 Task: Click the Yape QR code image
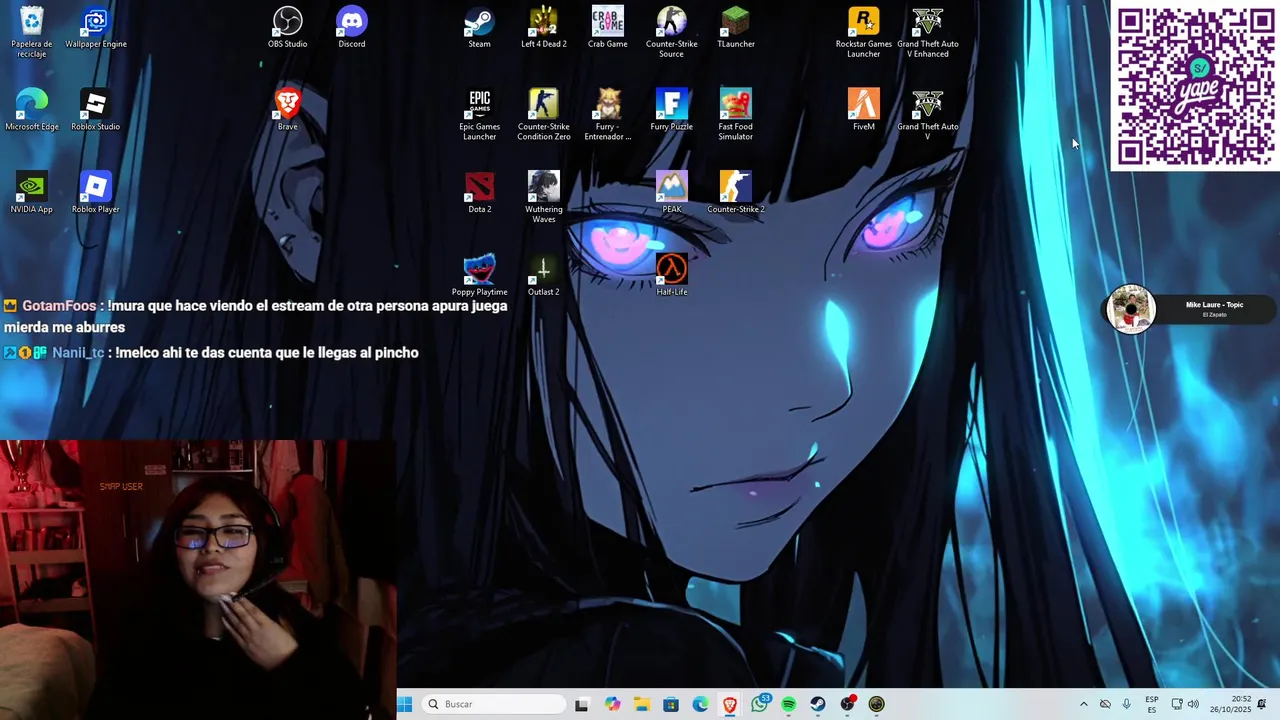pyautogui.click(x=1195, y=86)
